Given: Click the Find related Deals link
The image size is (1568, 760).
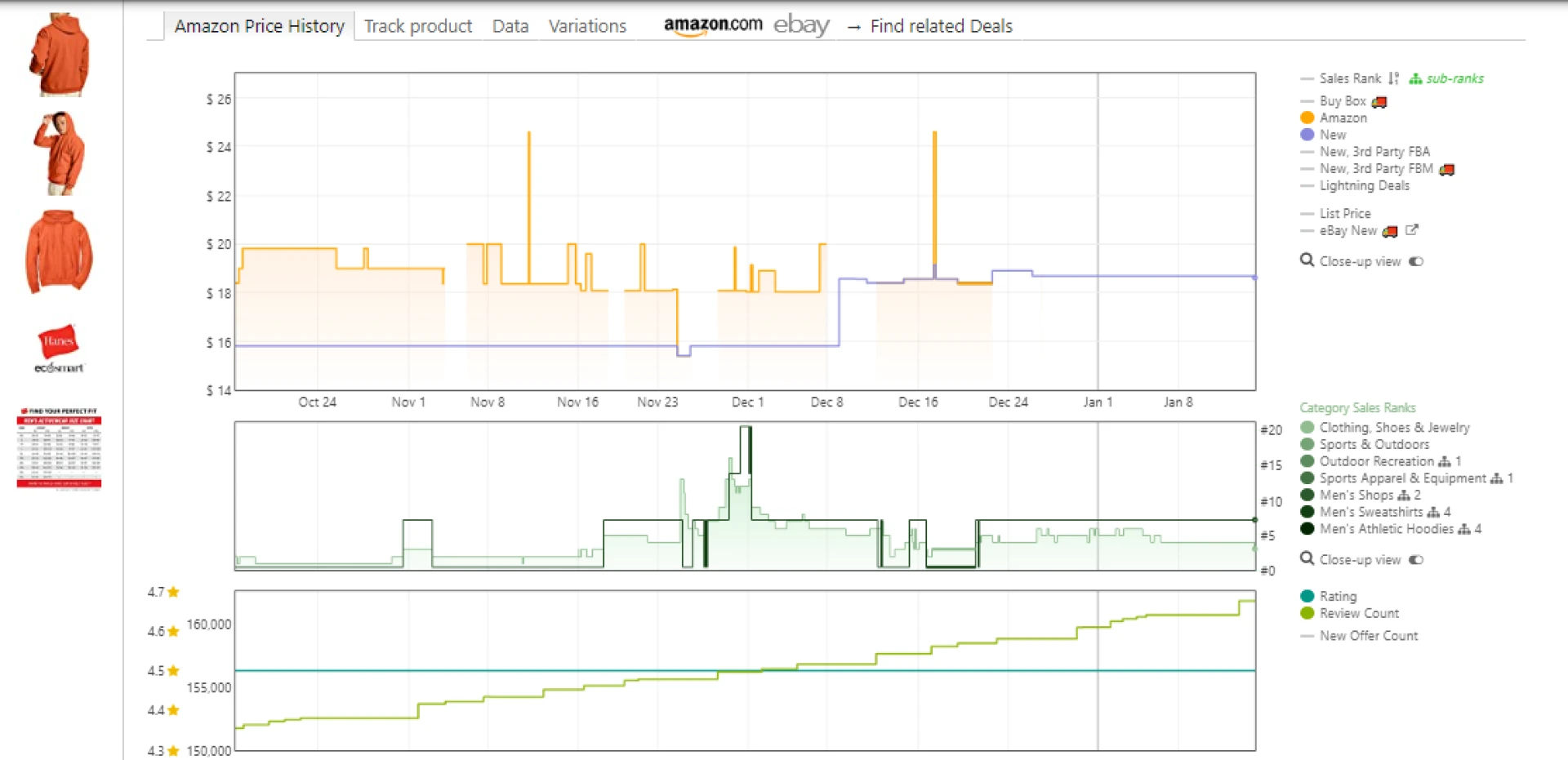Looking at the screenshot, I should 940,26.
